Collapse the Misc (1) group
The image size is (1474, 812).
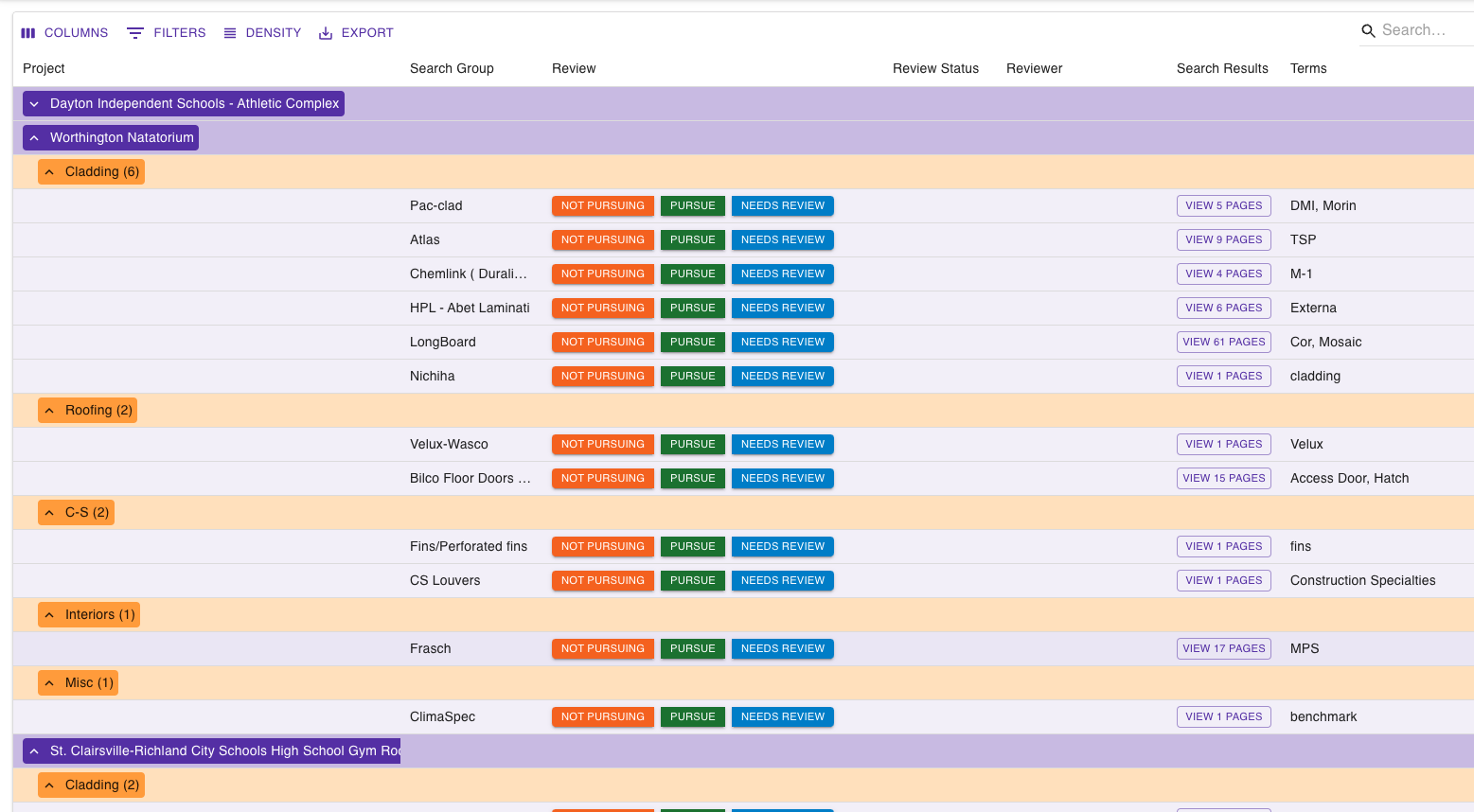point(49,683)
